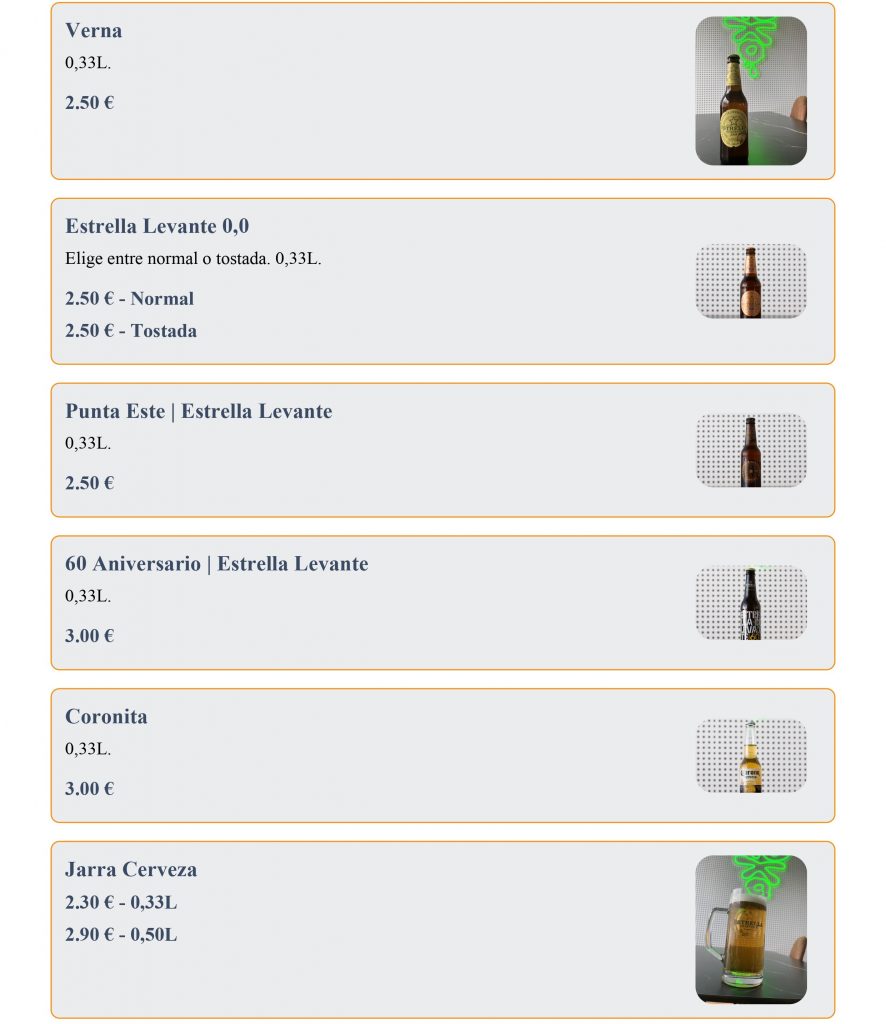This screenshot has height=1024, width=886.
Task: Open the 60 Aniversario bottle picture
Action: point(750,603)
